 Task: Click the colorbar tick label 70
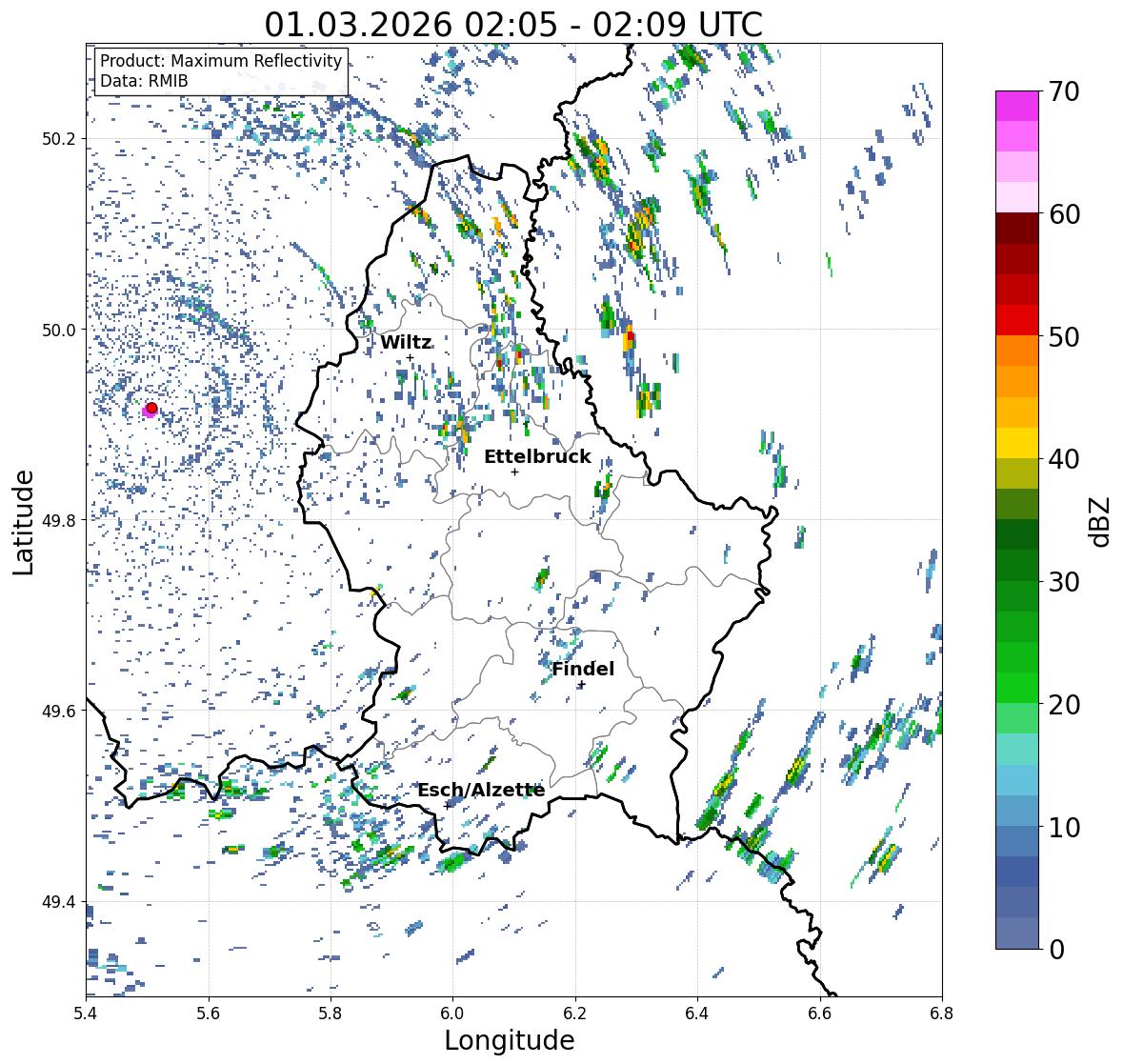click(1064, 91)
